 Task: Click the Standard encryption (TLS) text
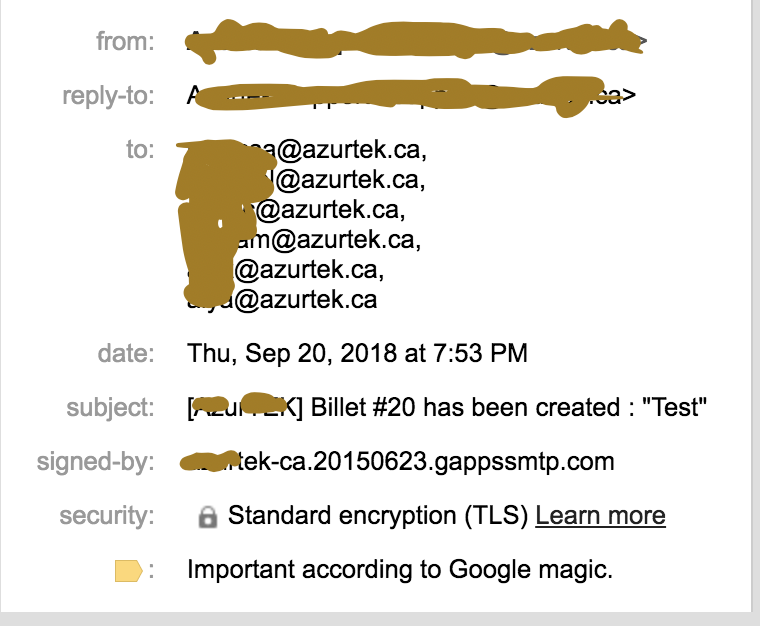(378, 516)
